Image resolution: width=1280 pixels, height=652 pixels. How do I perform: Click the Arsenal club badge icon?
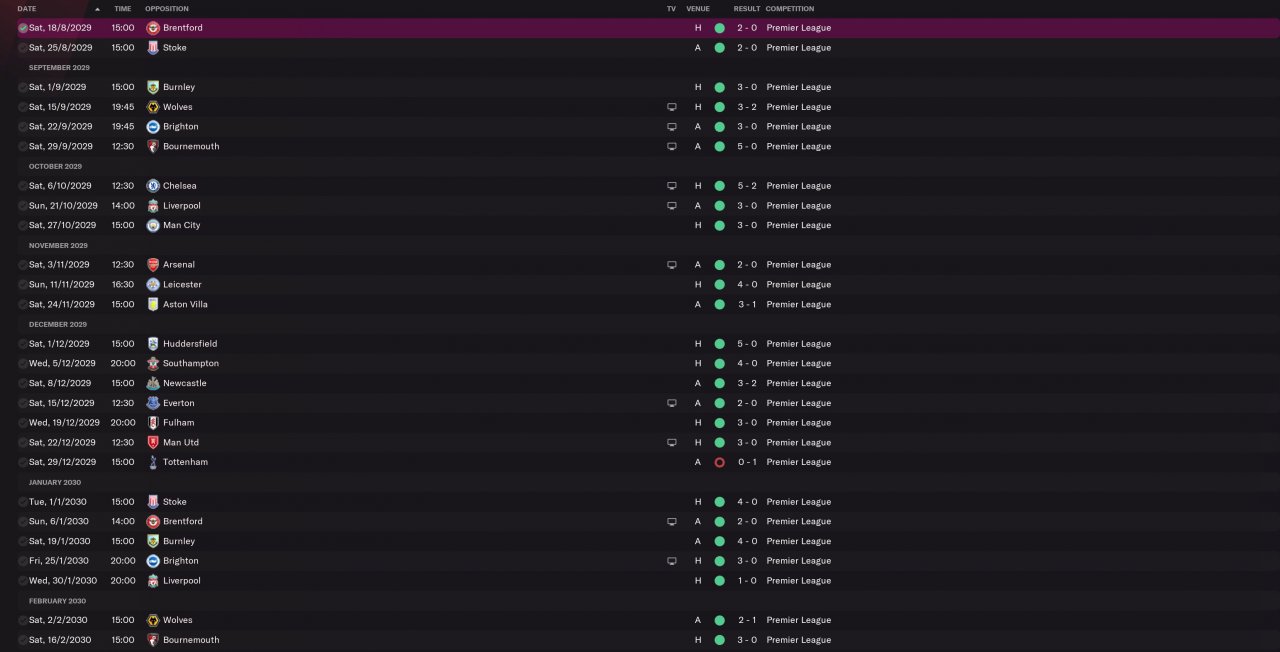pos(153,265)
